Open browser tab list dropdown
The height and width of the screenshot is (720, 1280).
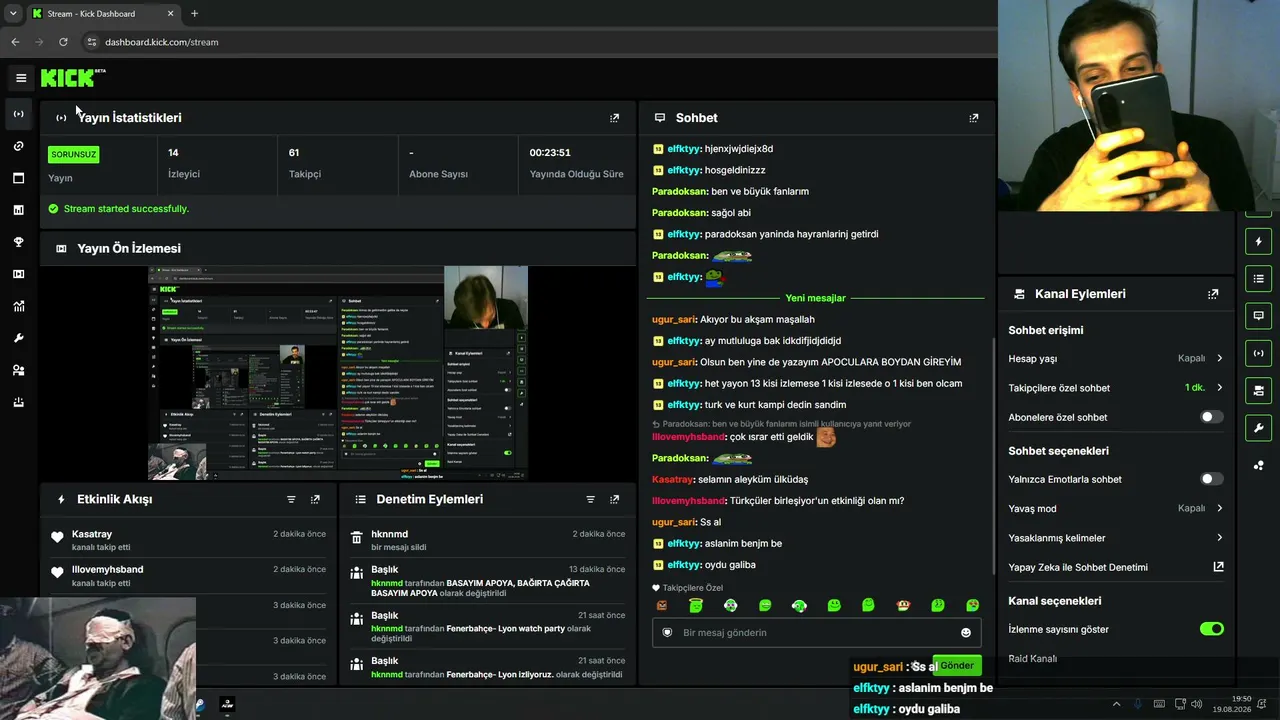coord(13,13)
